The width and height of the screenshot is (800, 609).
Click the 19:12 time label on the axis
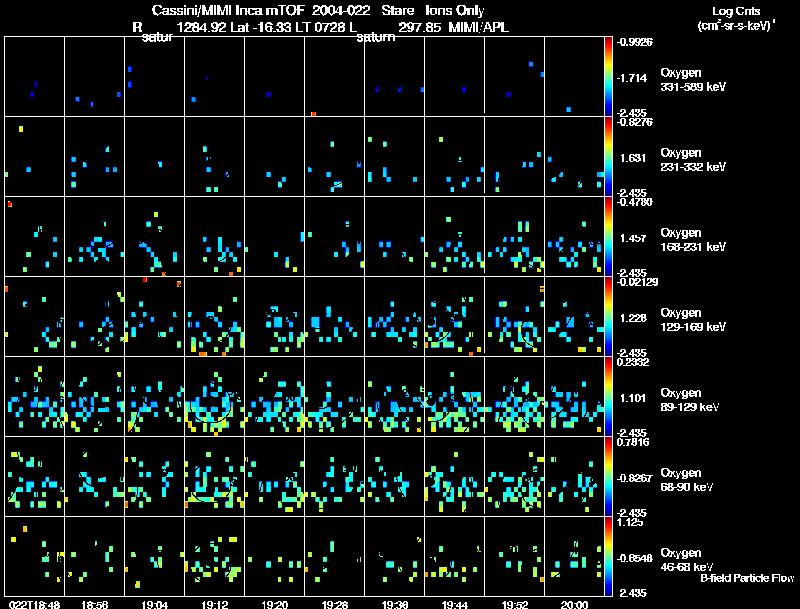[x=214, y=604]
